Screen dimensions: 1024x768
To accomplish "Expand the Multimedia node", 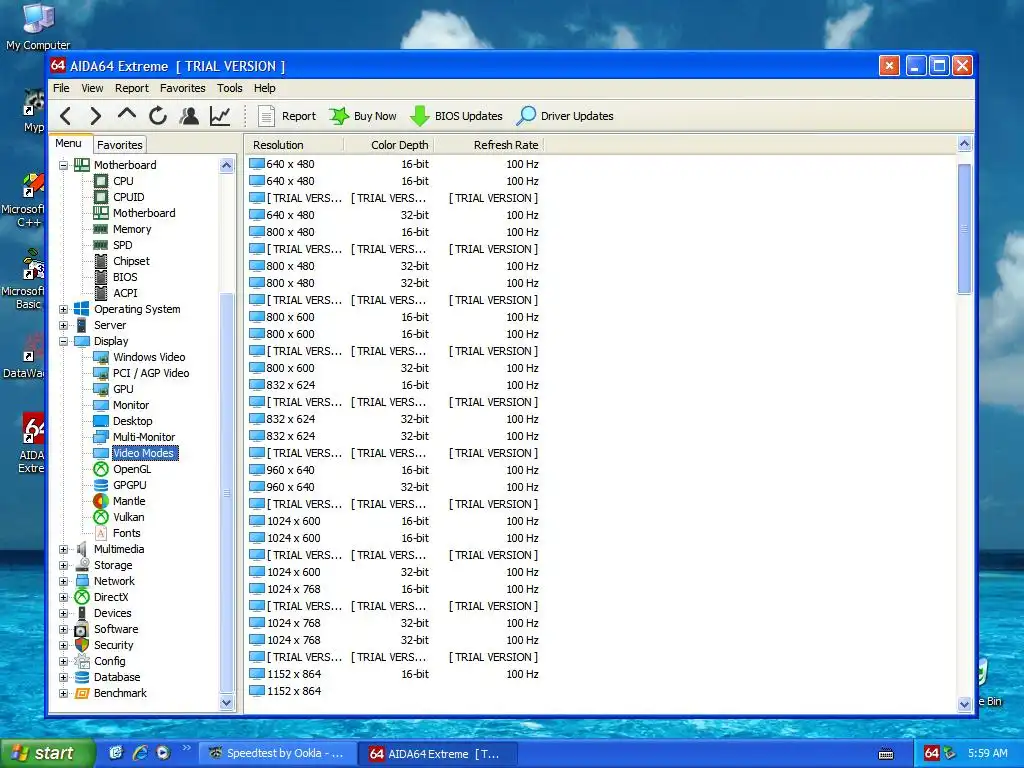I will pyautogui.click(x=63, y=549).
